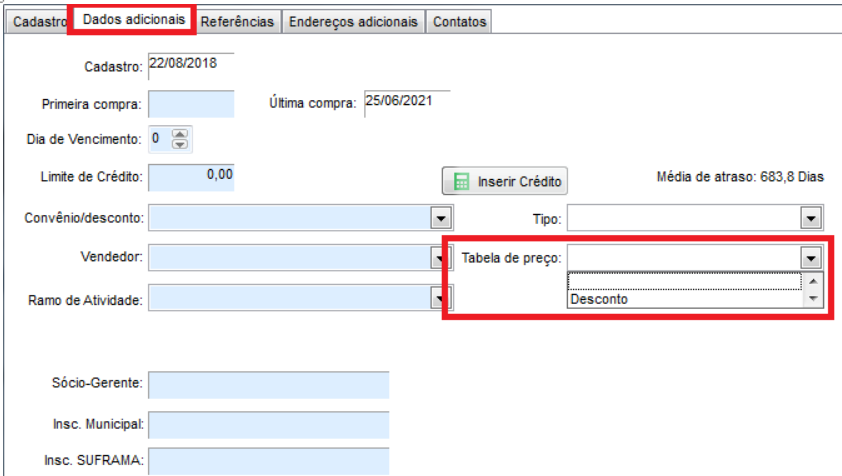
Task: Decrease Dia de Vencimento with down arrow
Action: pos(180,144)
